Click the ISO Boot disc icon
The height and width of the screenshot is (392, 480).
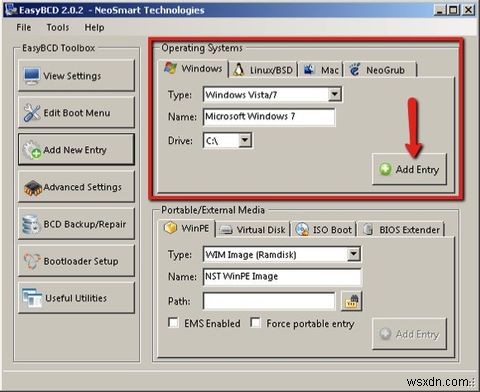tap(302, 229)
